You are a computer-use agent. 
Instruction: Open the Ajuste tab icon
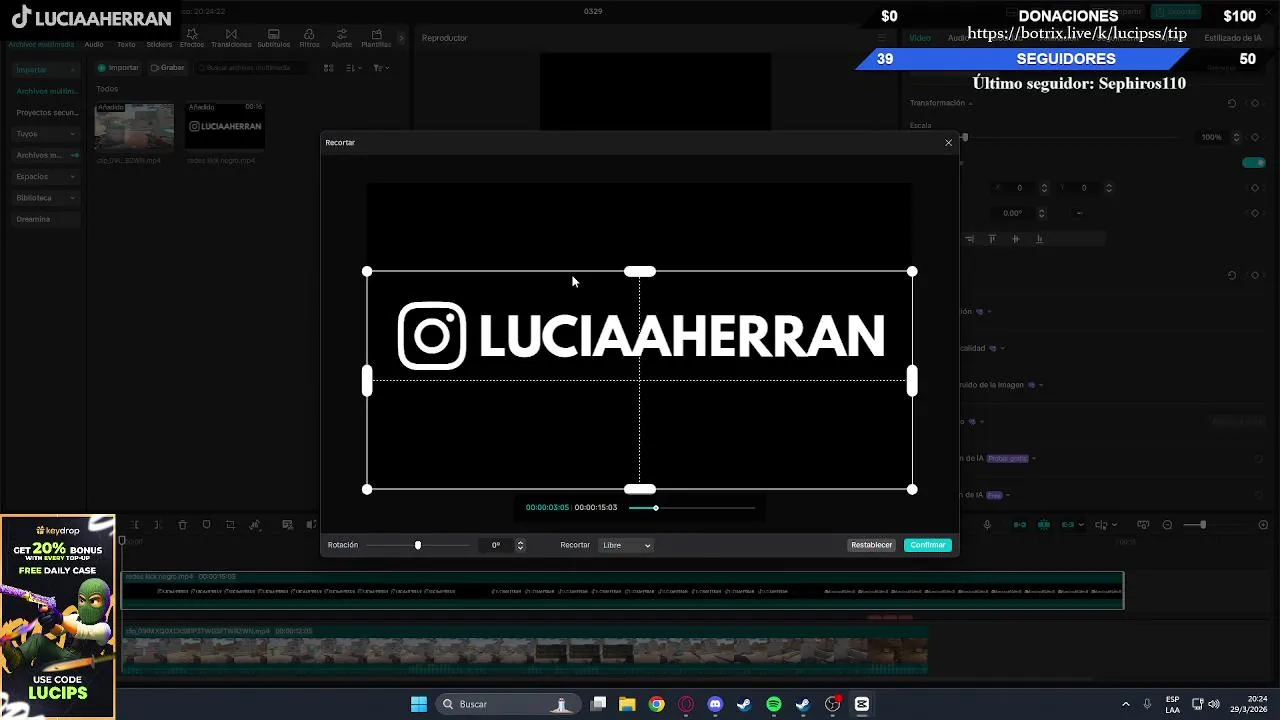click(x=342, y=39)
